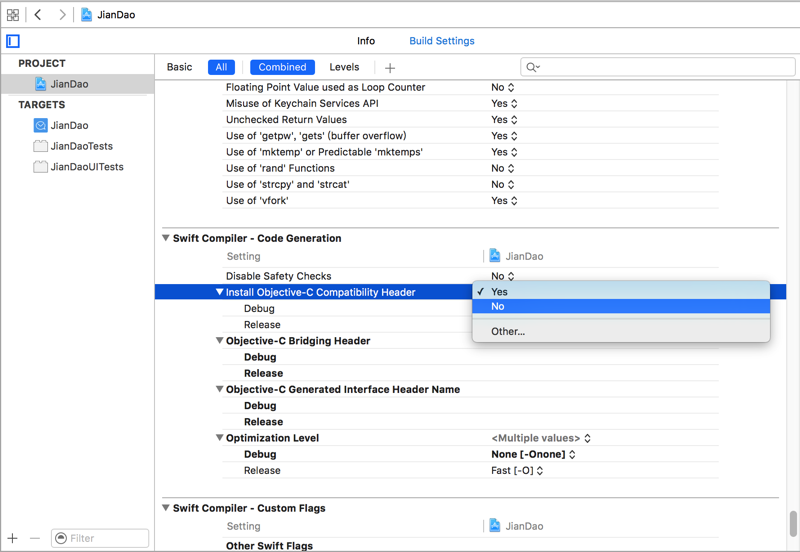The image size is (800, 552).
Task: Go forward with the right chevron
Action: click(x=62, y=15)
